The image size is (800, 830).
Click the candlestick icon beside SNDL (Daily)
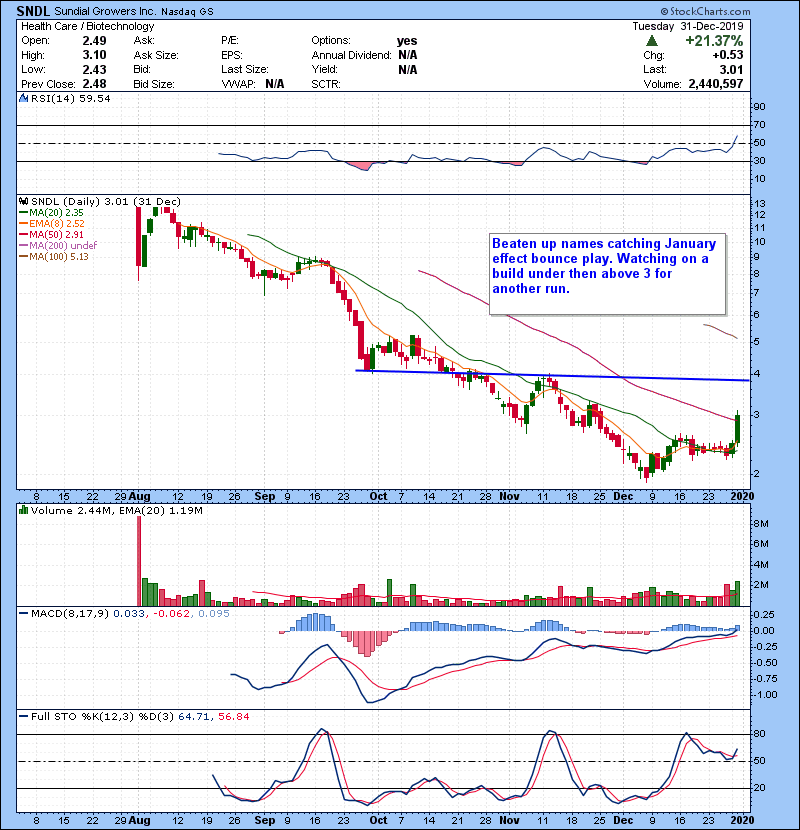click(24, 202)
